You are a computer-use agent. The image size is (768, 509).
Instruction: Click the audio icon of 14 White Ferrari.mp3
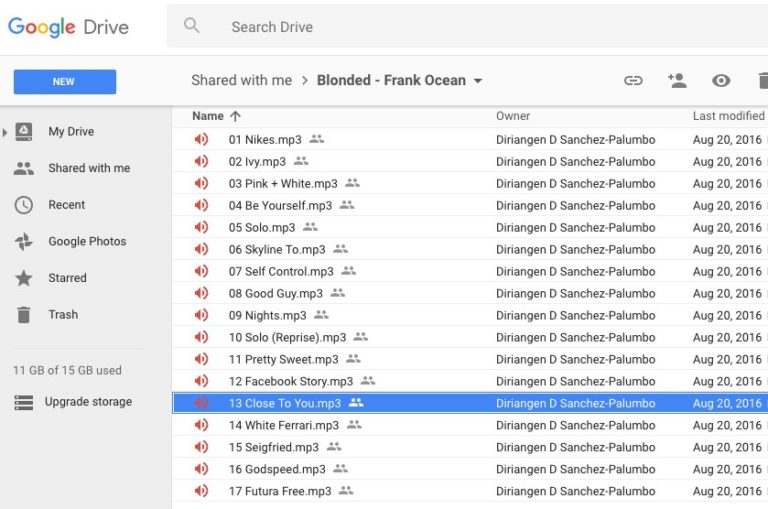coord(201,425)
